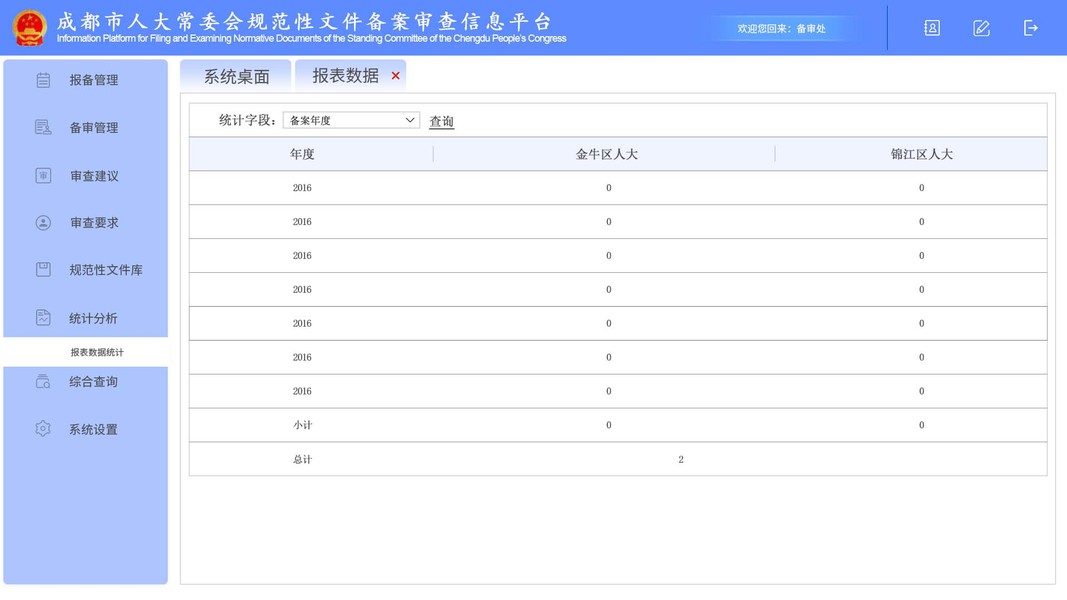Click the 金牛区人大 column header
This screenshot has width=1067, height=600.
point(607,154)
